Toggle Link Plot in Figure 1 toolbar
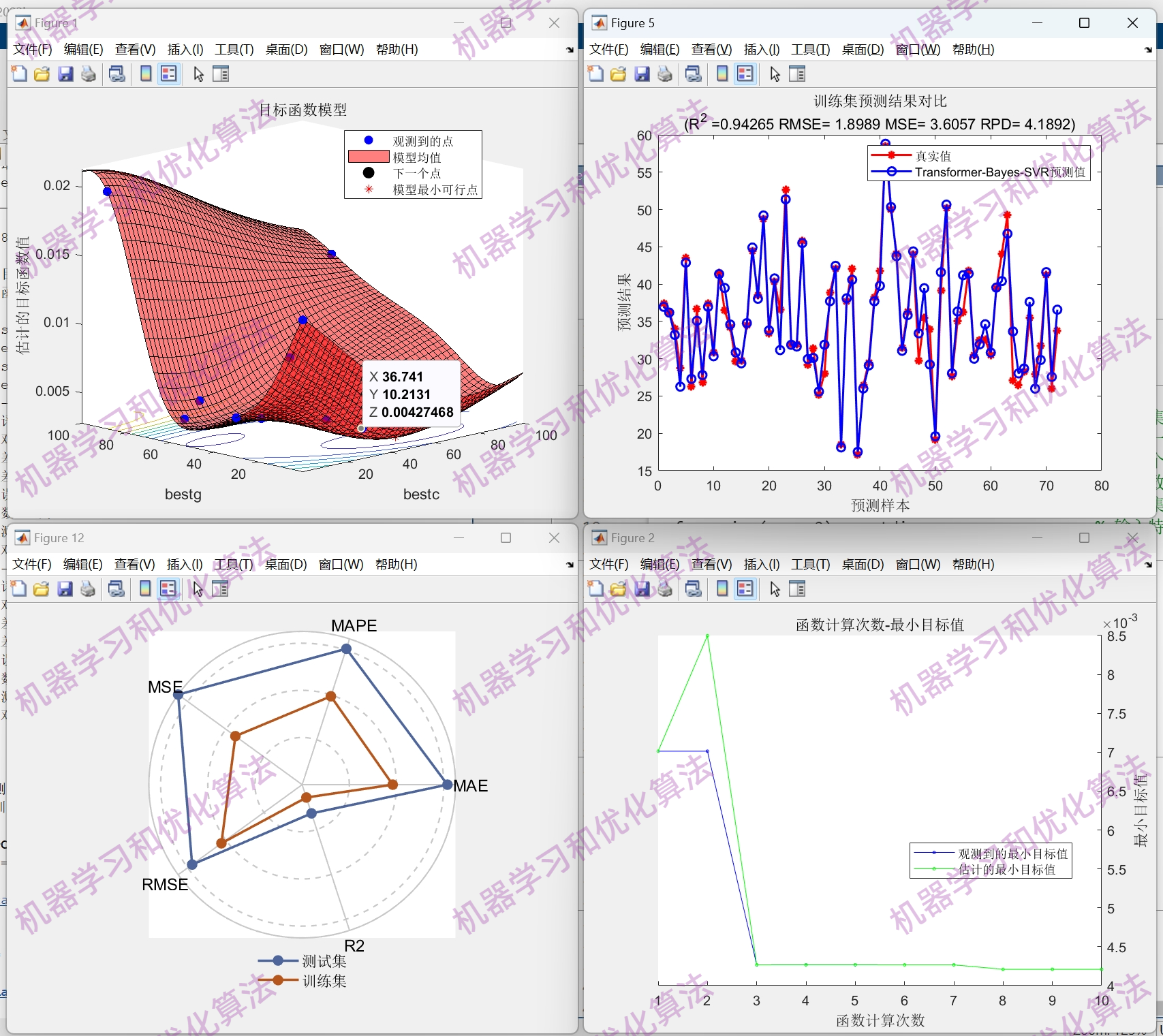The width and height of the screenshot is (1163, 1036). [x=117, y=74]
